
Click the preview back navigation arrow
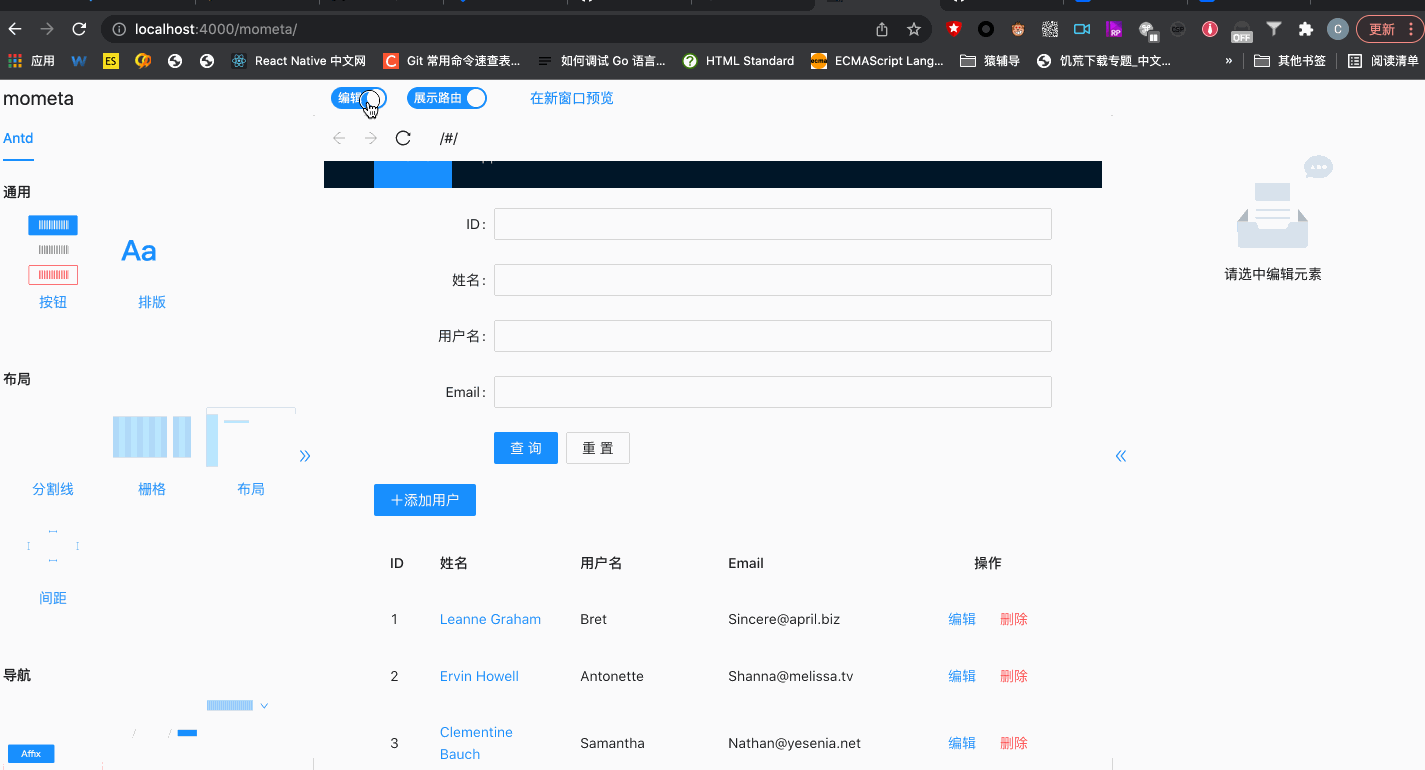click(x=338, y=138)
